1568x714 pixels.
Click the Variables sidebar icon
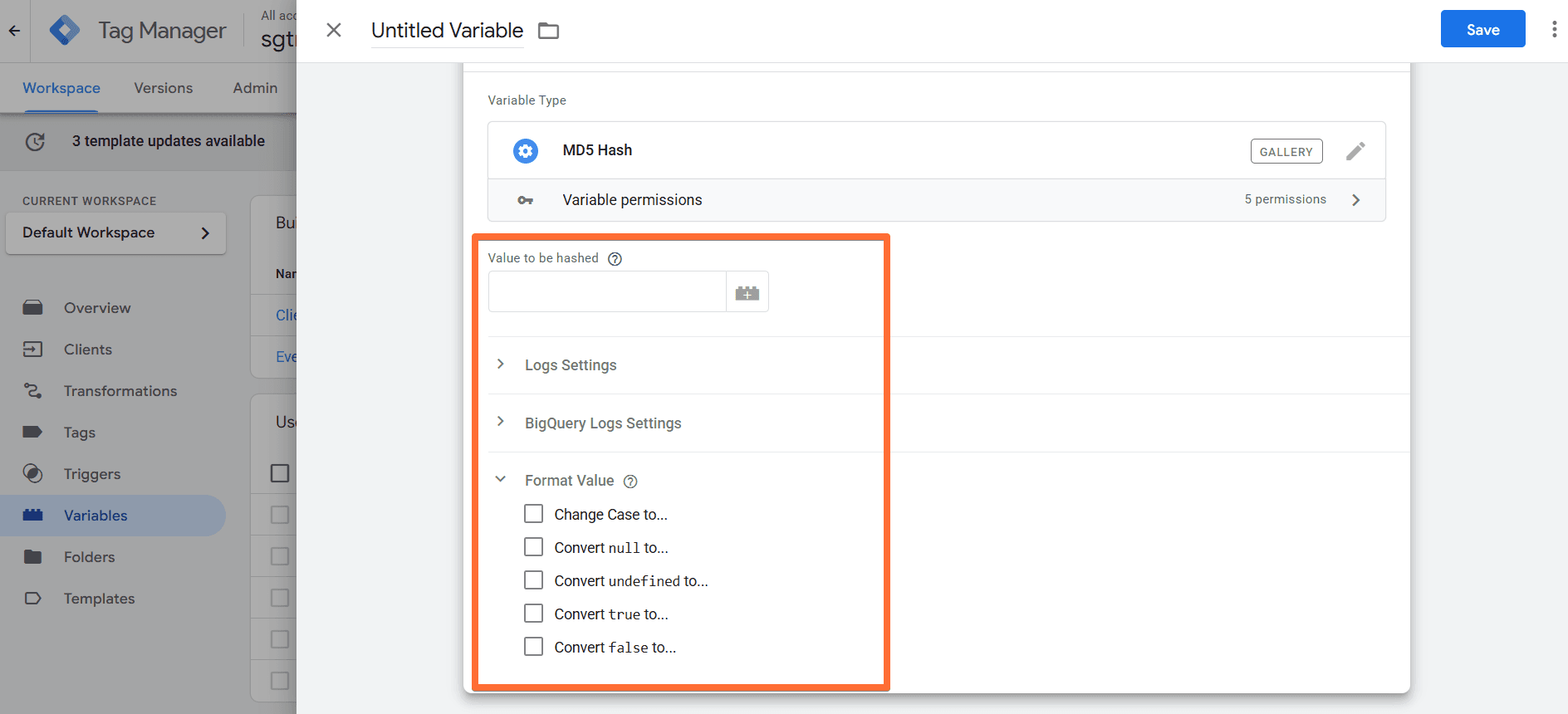(x=33, y=516)
